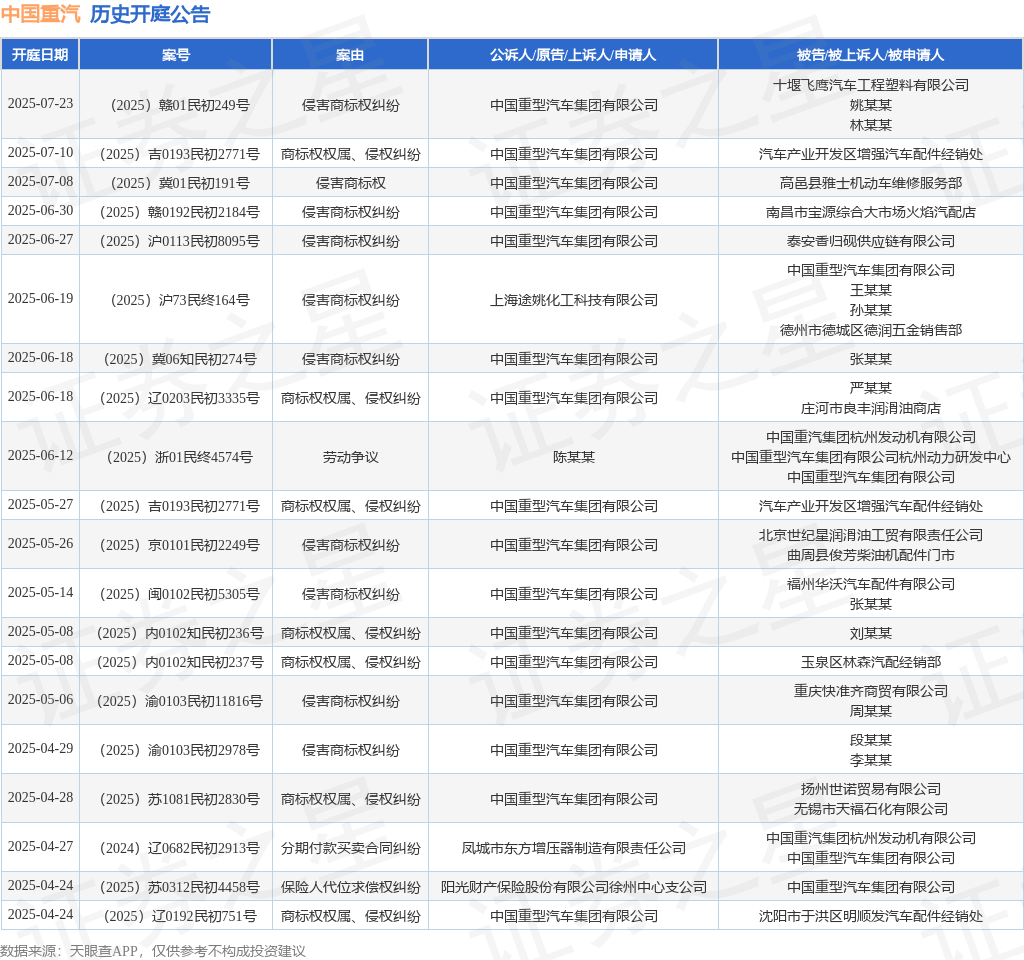The width and height of the screenshot is (1024, 960).
Task: Select the 被告/被上诉人/被申请人 column header
Action: click(x=871, y=55)
